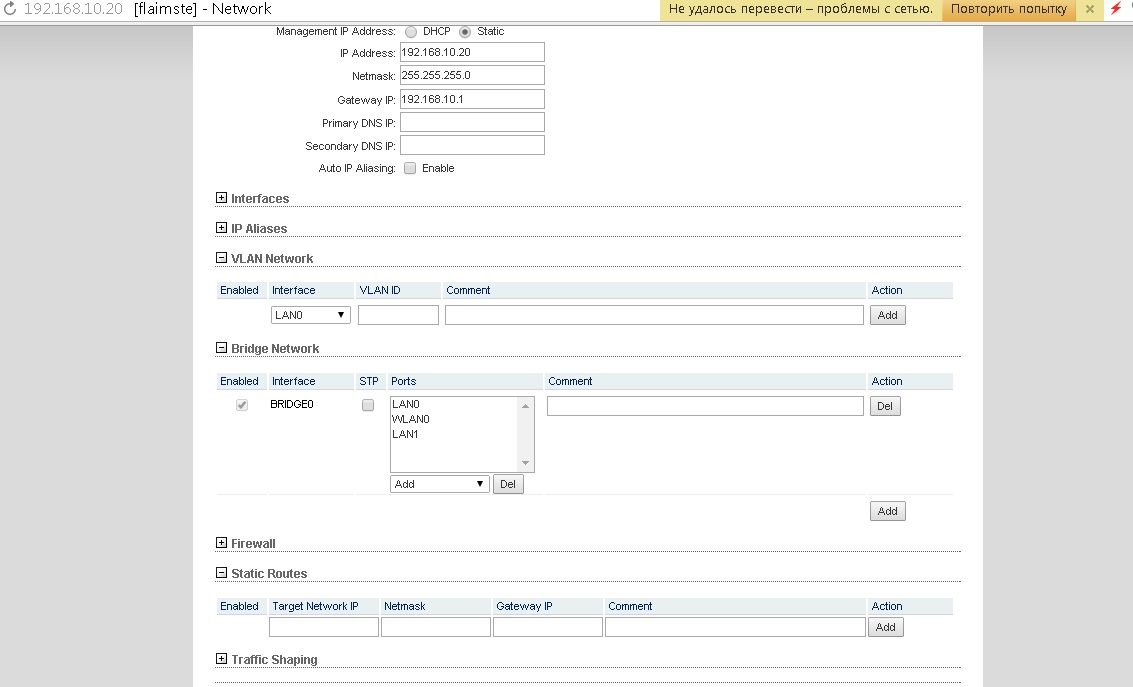Collapse the Bridge Network section

coord(222,348)
